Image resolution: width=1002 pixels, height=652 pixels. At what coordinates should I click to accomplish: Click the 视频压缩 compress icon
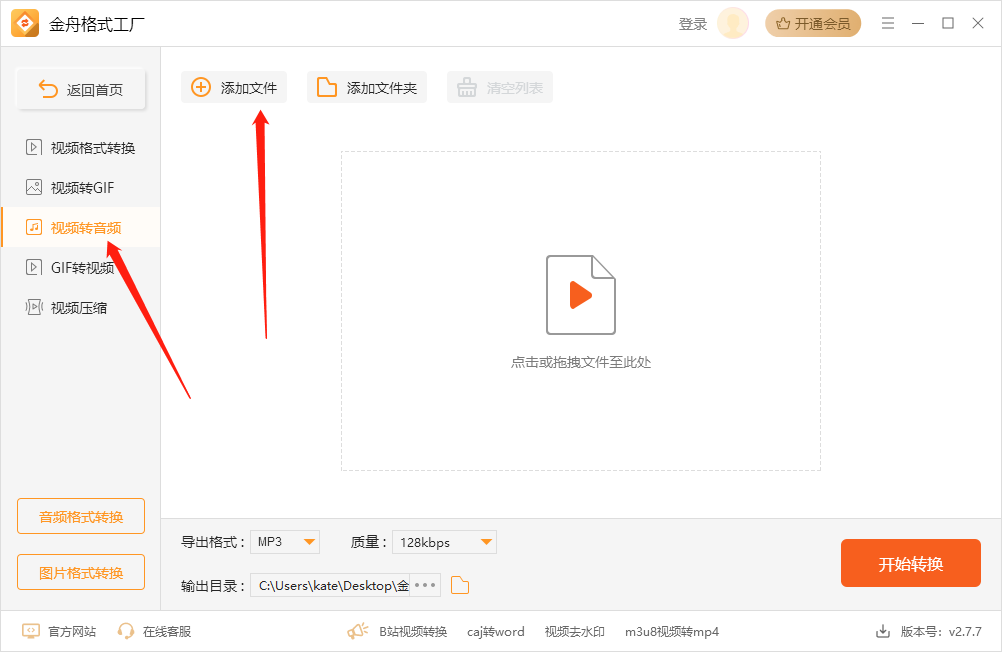click(x=34, y=307)
